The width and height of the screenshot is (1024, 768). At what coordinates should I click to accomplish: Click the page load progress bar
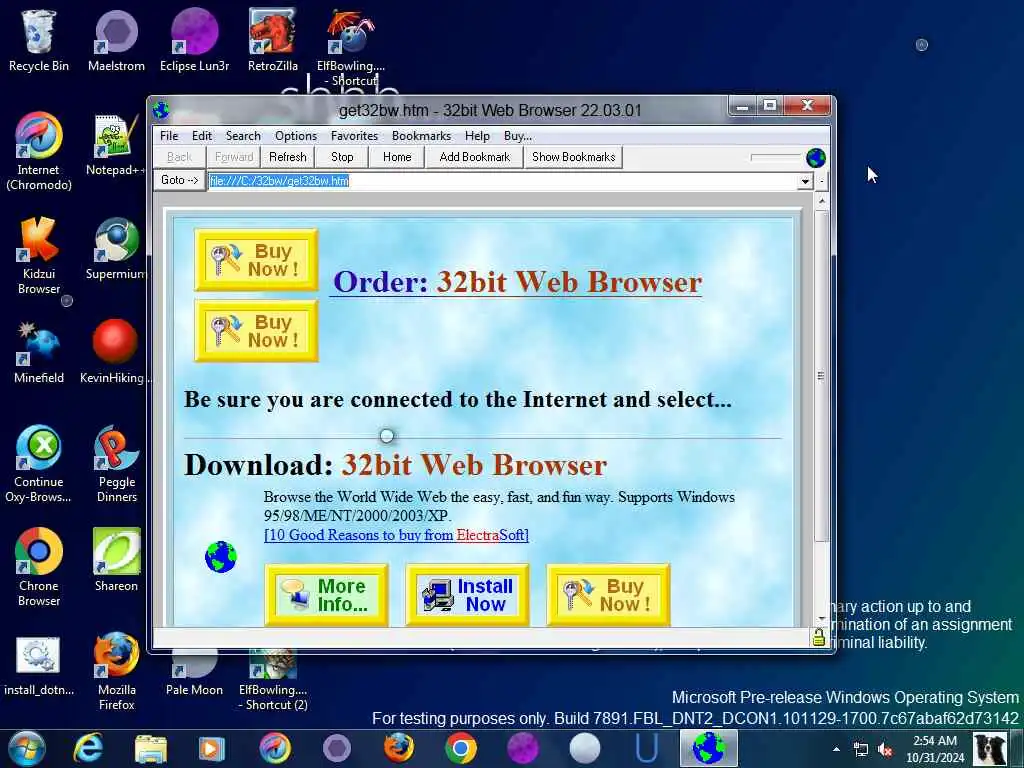click(x=775, y=157)
